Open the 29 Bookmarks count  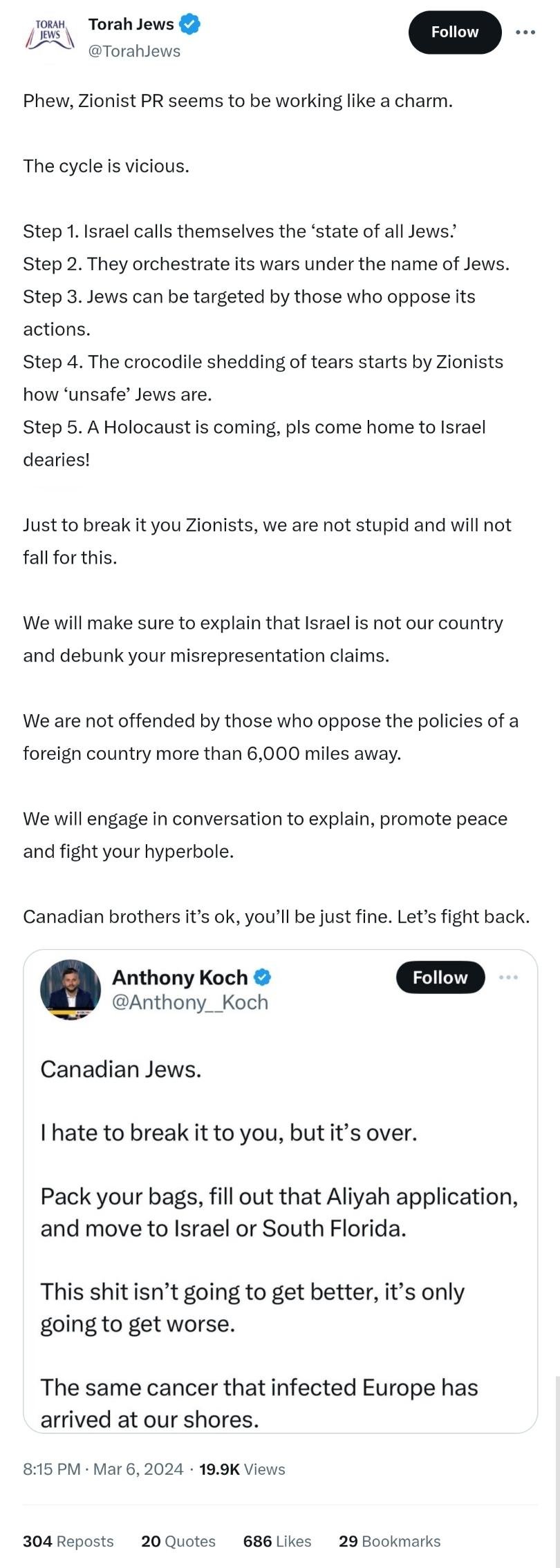click(389, 1541)
